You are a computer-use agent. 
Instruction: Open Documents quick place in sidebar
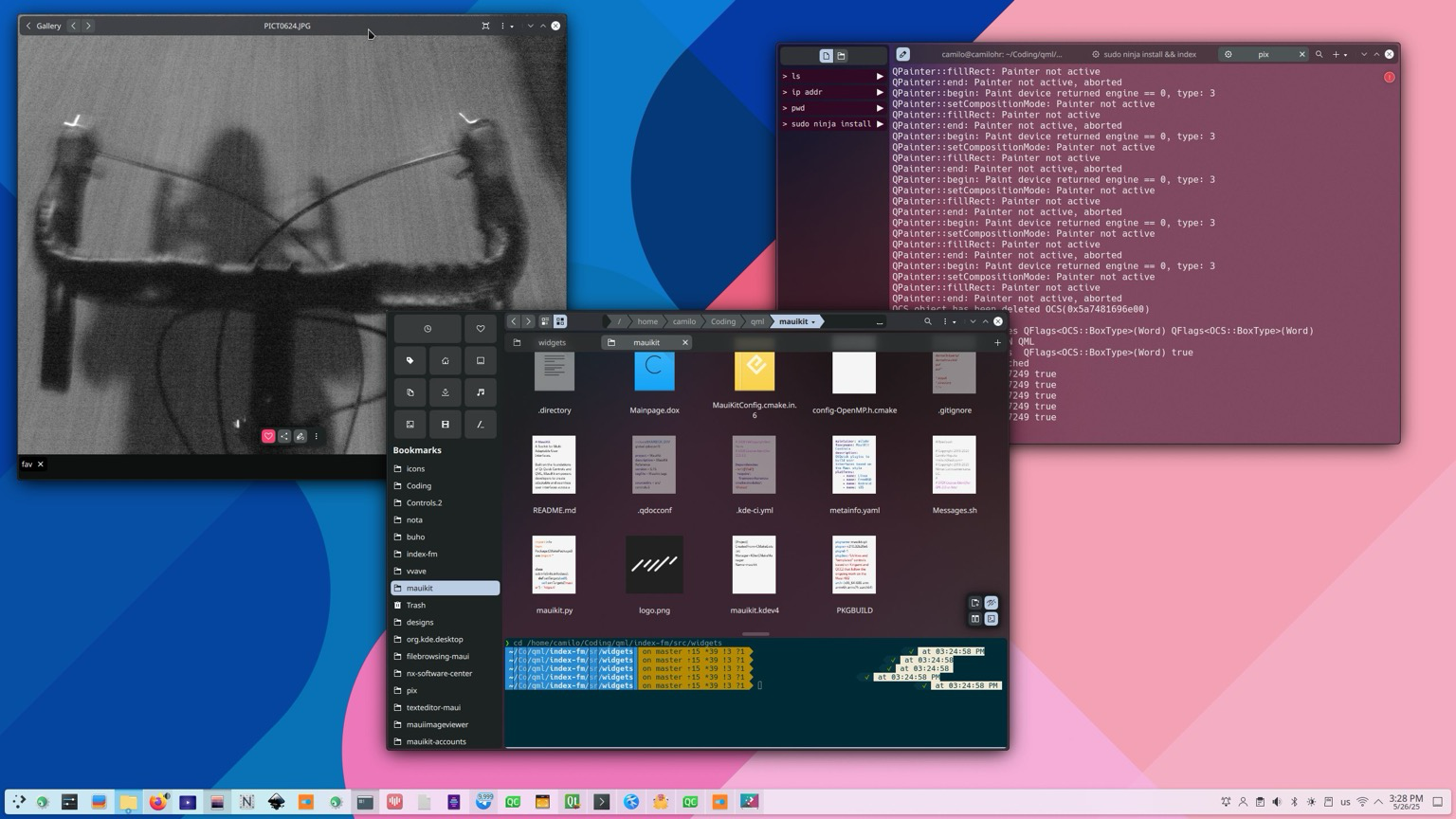tap(410, 392)
